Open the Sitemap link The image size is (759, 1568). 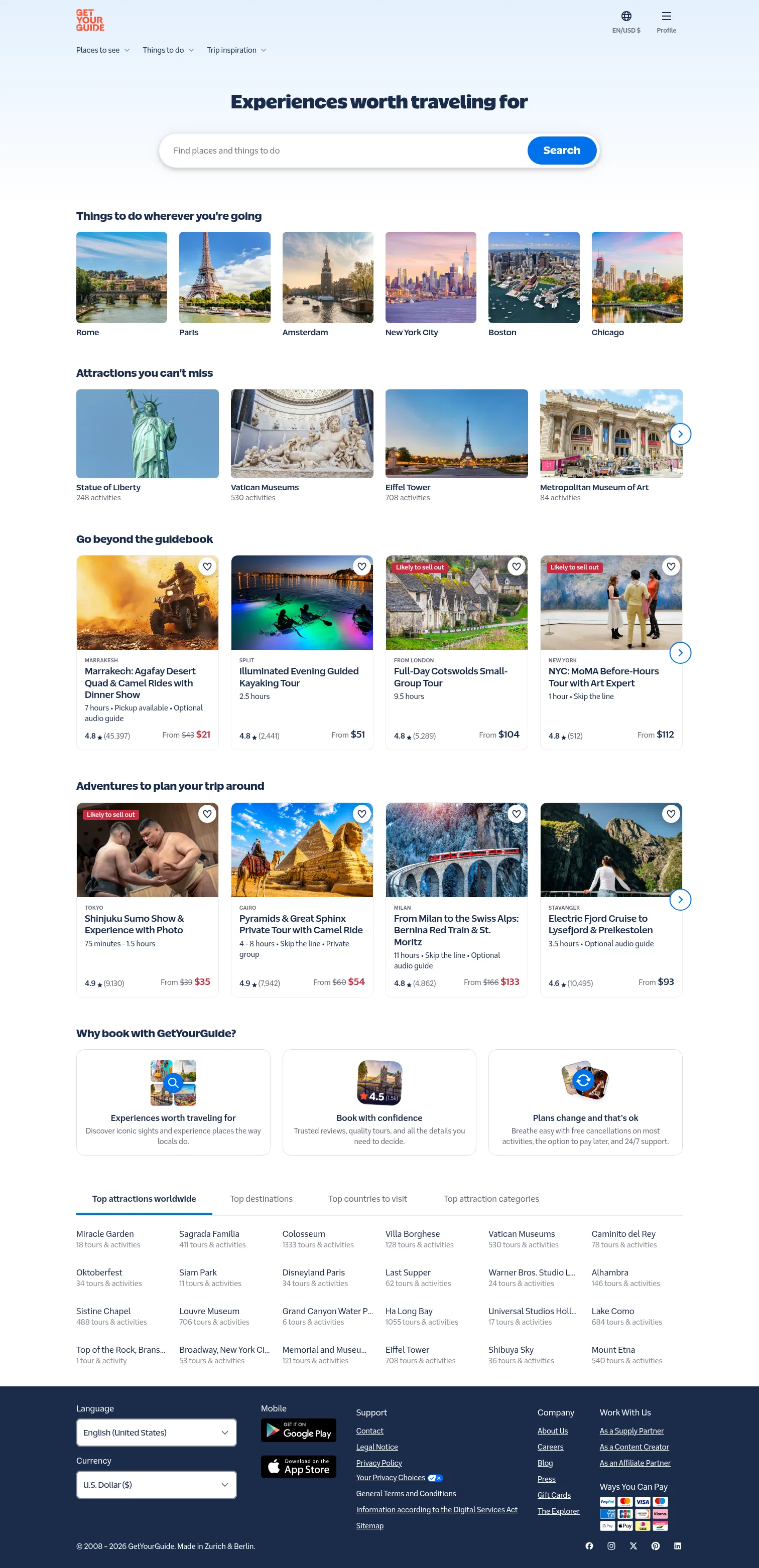point(370,1525)
